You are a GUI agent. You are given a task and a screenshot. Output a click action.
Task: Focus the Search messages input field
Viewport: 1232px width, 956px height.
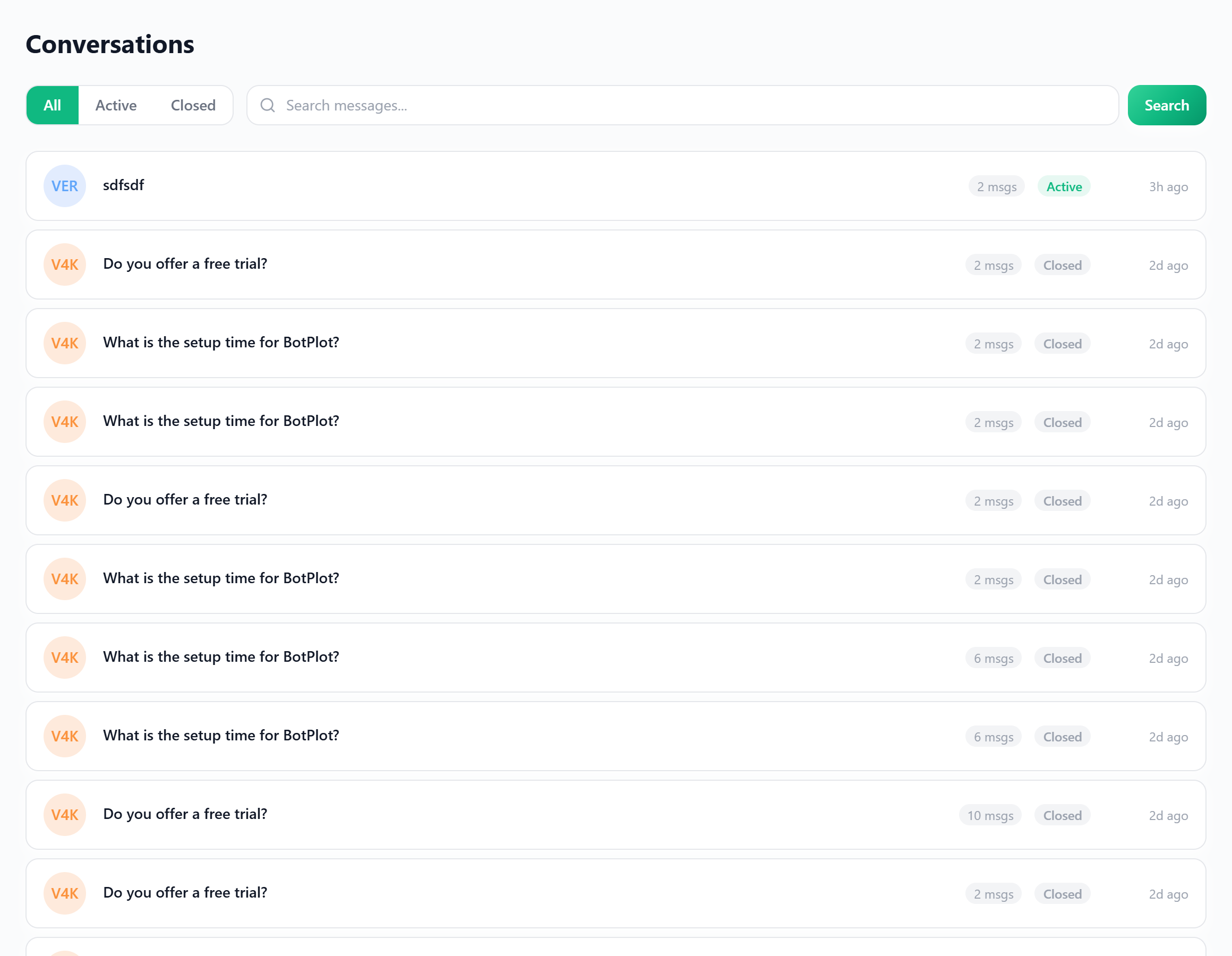tap(682, 106)
